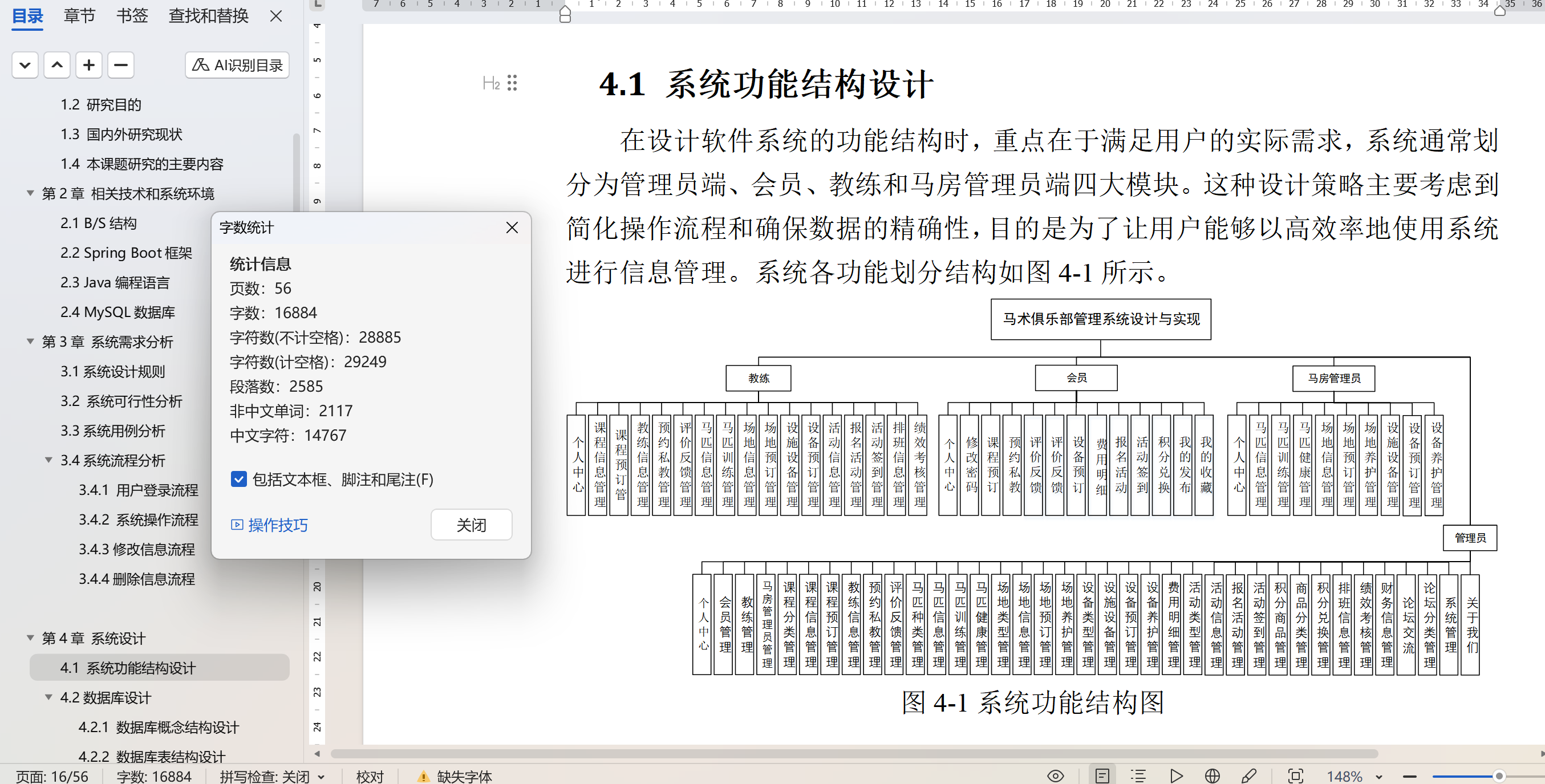Collapse the 3.4 系统流程分析 node
This screenshot has height=784, width=1545.
pos(48,460)
